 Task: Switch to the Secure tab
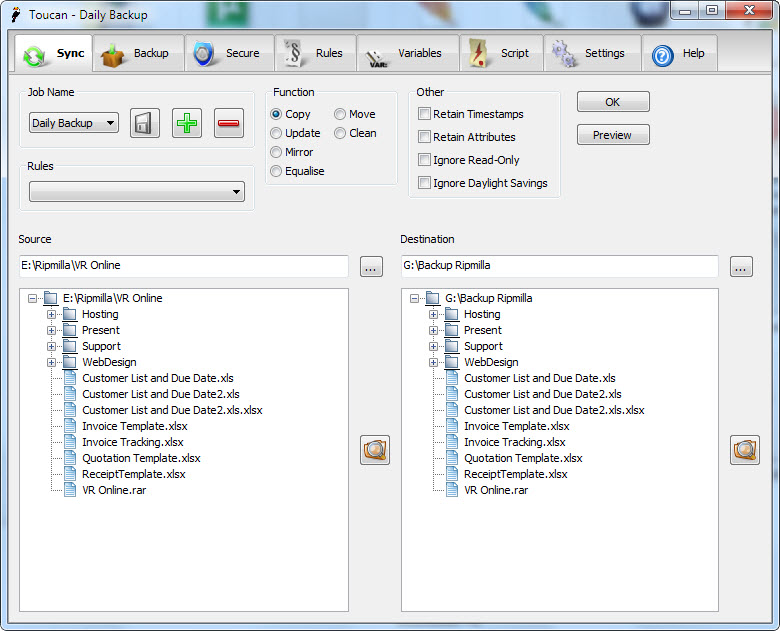pos(229,54)
